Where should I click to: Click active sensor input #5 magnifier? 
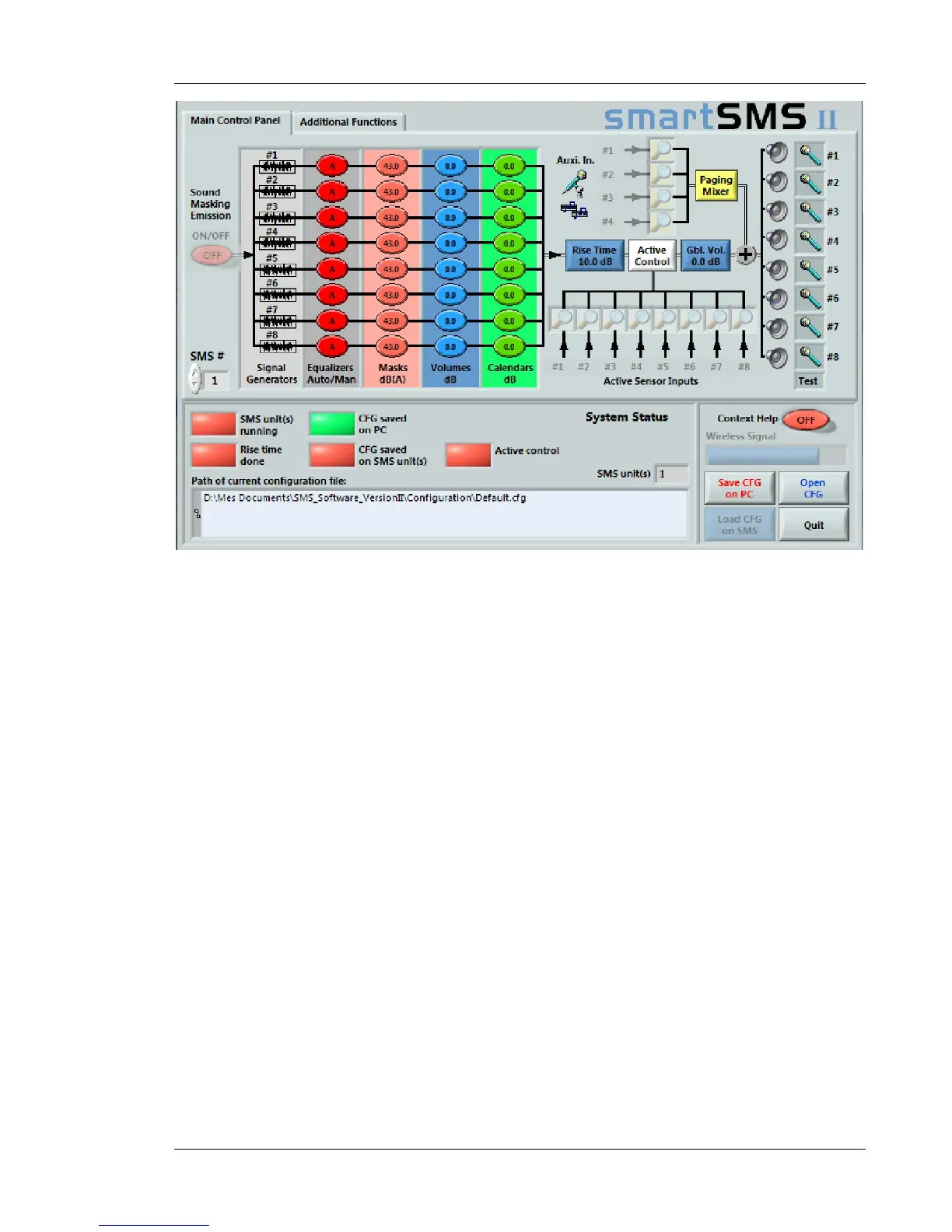click(x=666, y=320)
